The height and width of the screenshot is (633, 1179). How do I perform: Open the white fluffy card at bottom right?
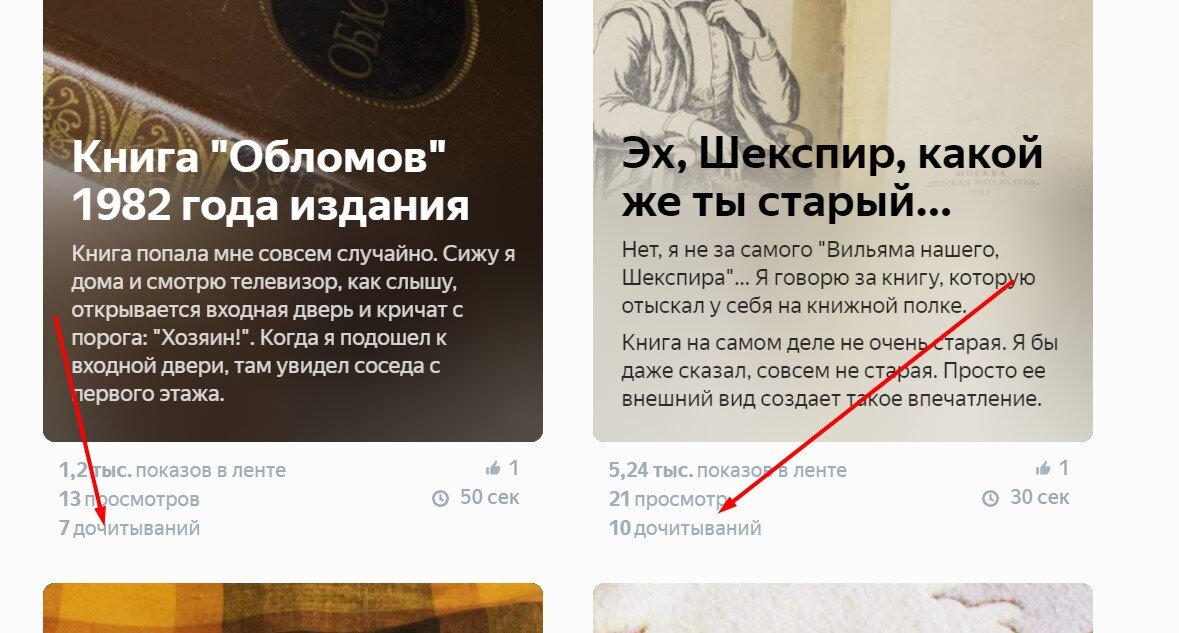click(x=842, y=607)
